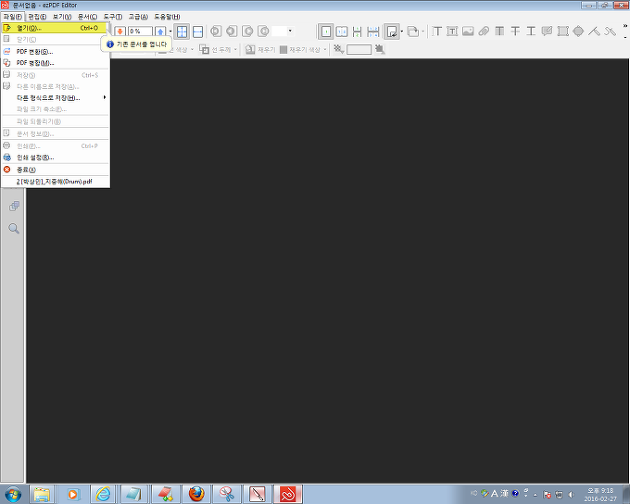The width and height of the screenshot is (630, 504).
Task: Open Snipping Tool scissors icon in taskbar
Action: [x=227, y=494]
